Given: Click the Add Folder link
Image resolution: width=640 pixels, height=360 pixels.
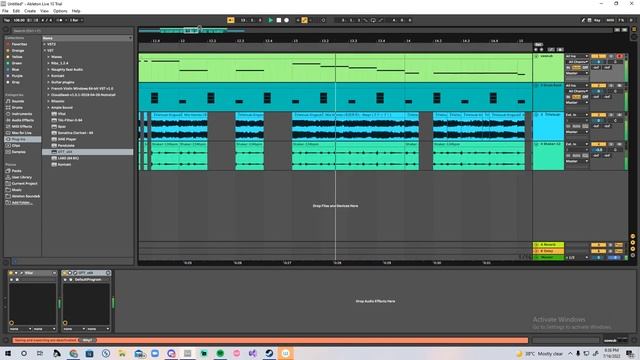Looking at the screenshot, I should (21, 202).
